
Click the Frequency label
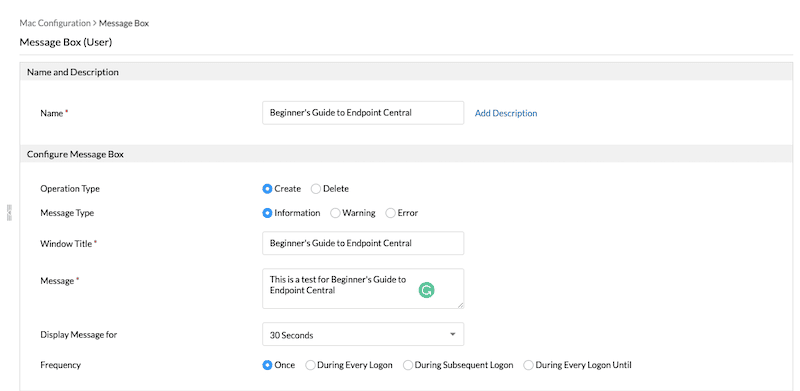pyautogui.click(x=60, y=365)
